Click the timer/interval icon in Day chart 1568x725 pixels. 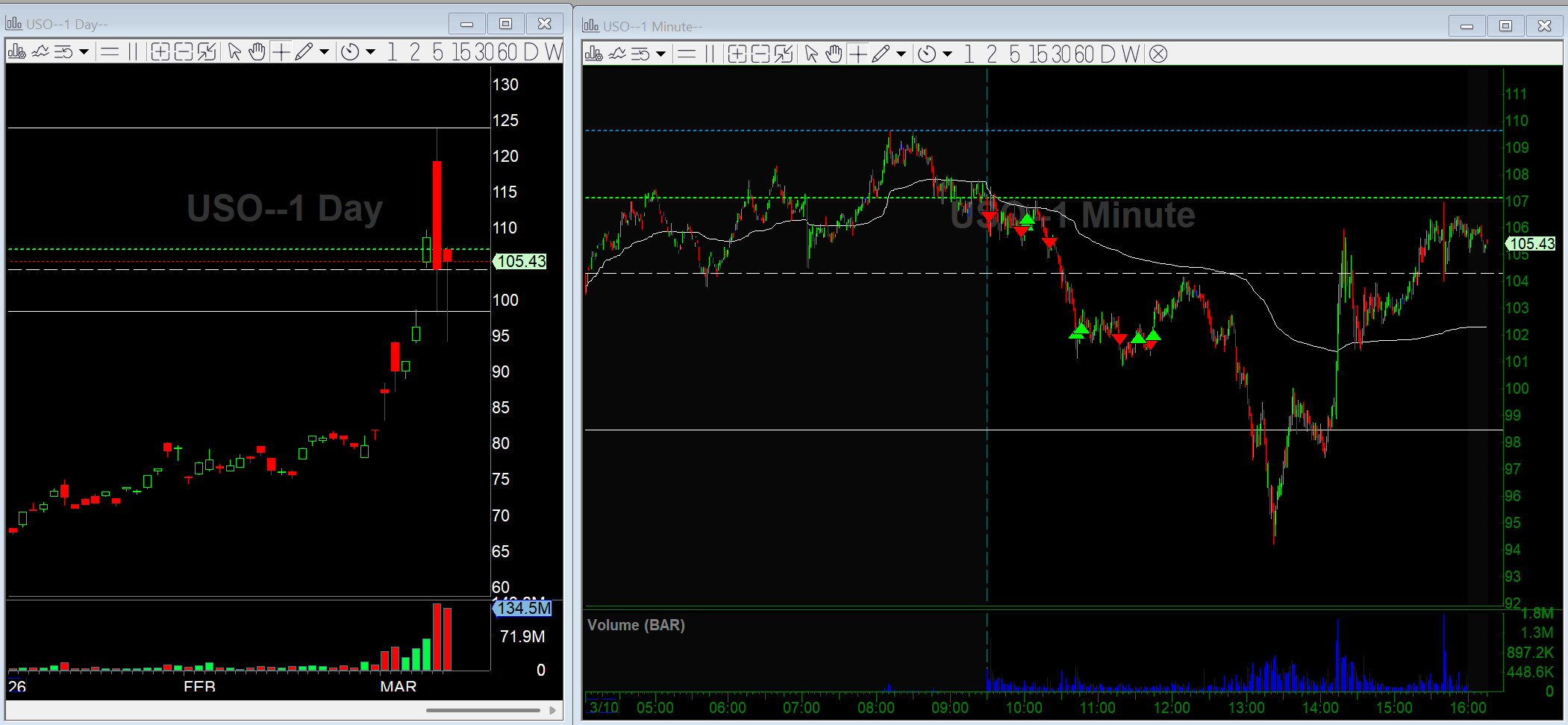[x=350, y=52]
